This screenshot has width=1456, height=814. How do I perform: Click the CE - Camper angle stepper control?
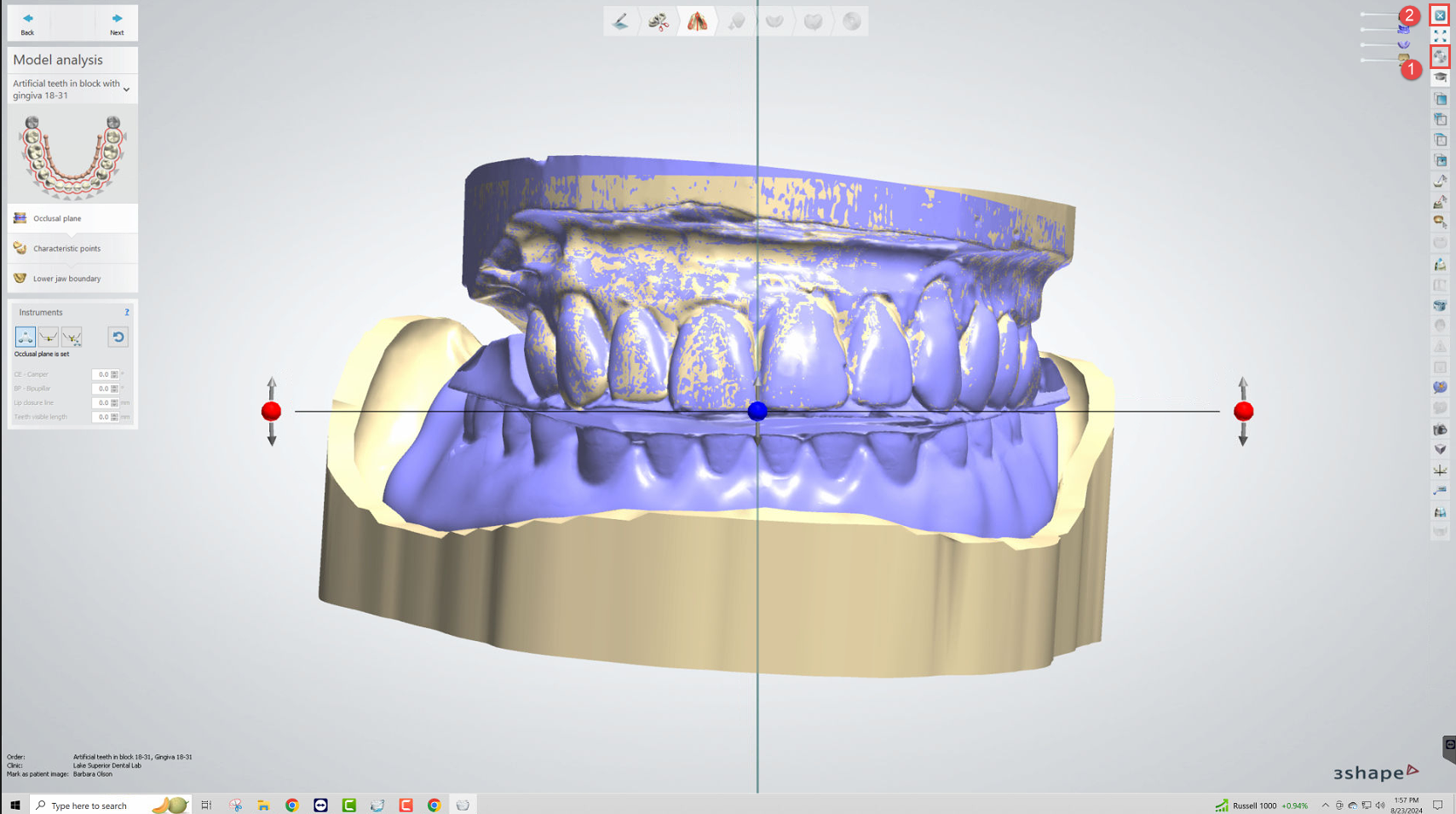point(114,374)
